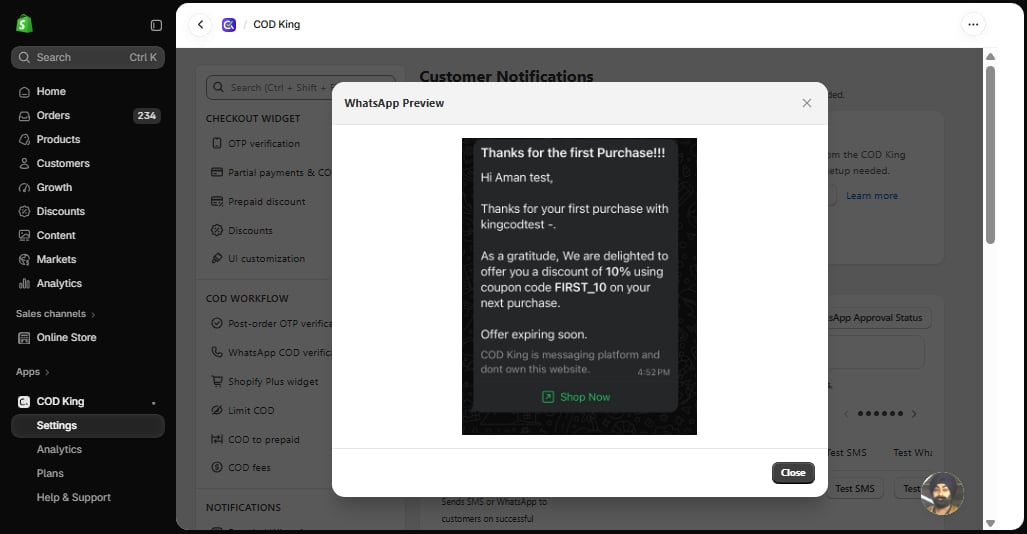Click the Limit COD hidden-eye icon

pyautogui.click(x=217, y=410)
